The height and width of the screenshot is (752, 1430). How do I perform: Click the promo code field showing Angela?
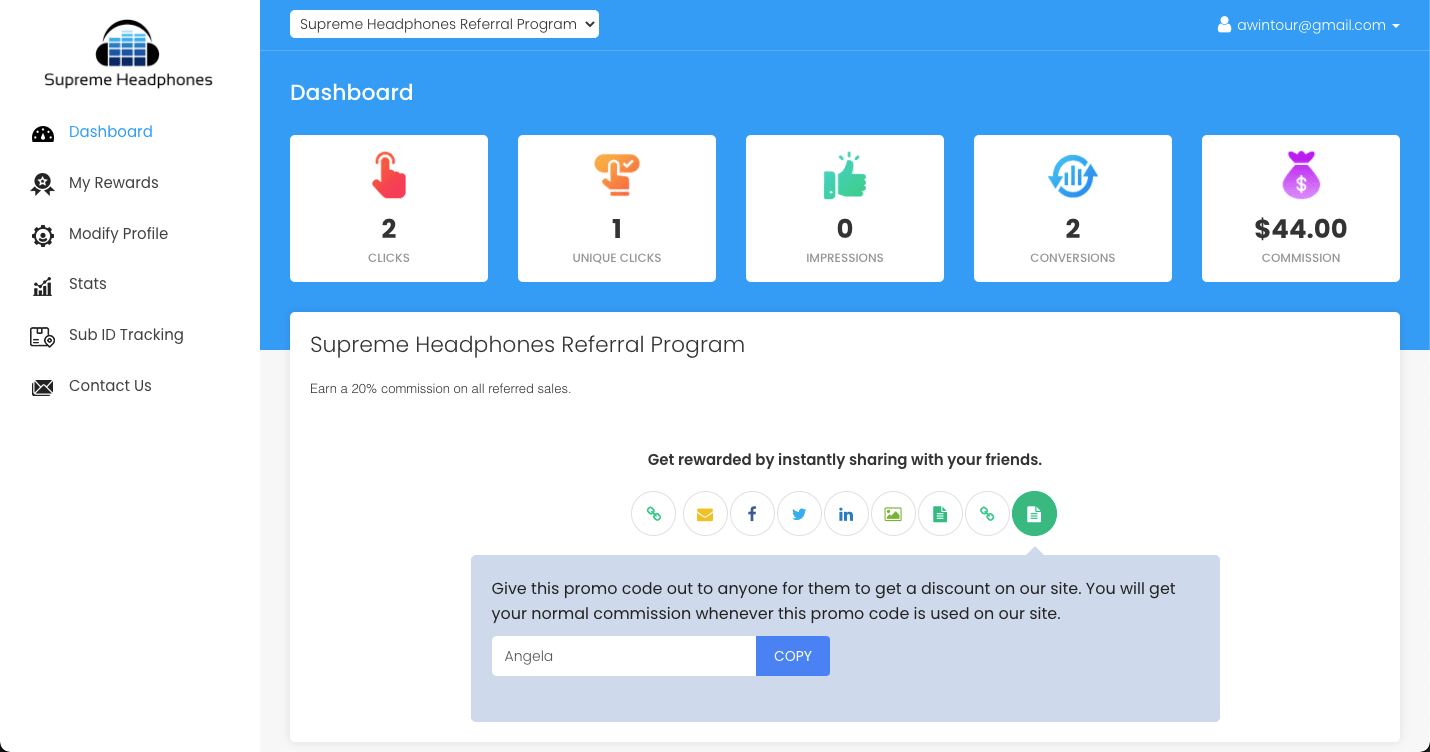coord(623,656)
